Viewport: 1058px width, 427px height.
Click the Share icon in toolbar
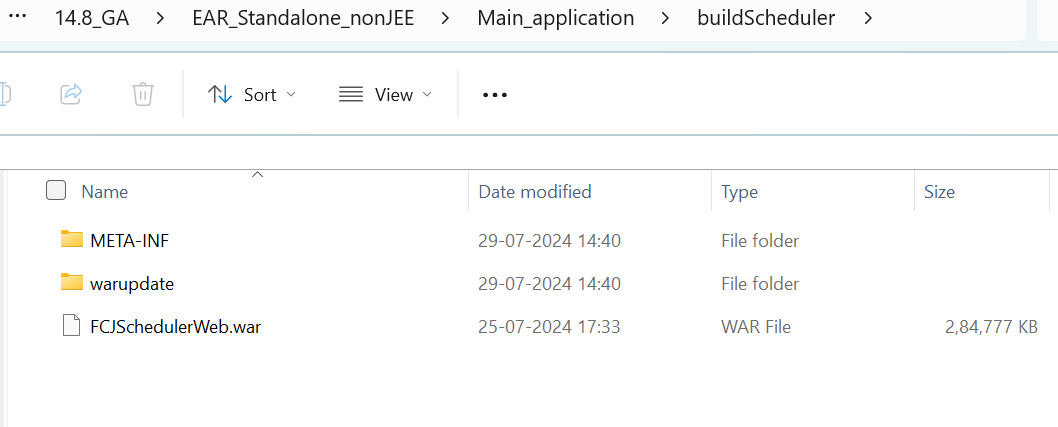[71, 94]
